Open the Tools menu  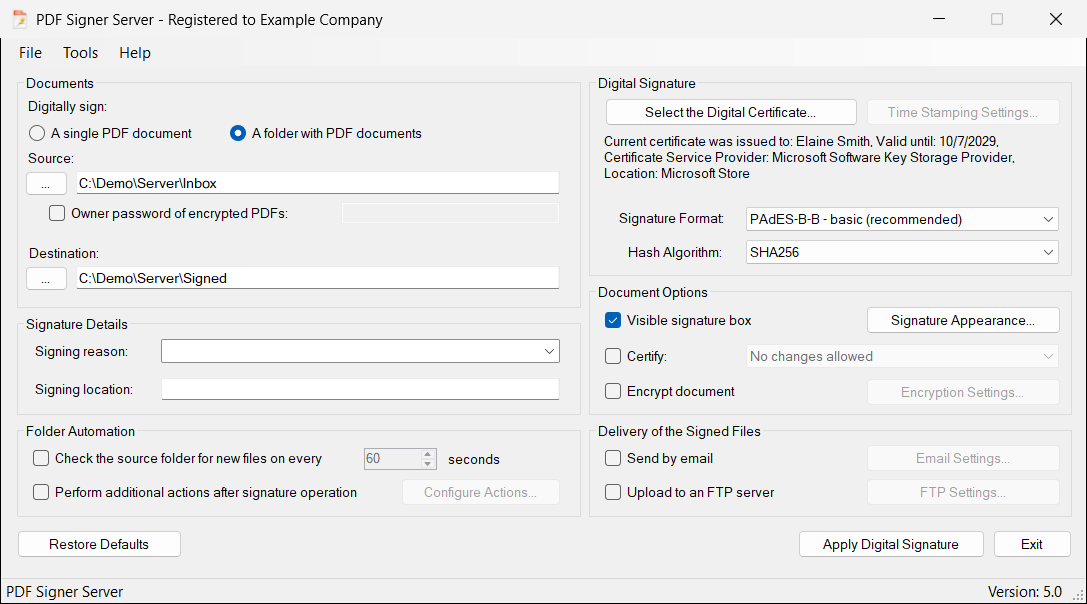pyautogui.click(x=80, y=53)
